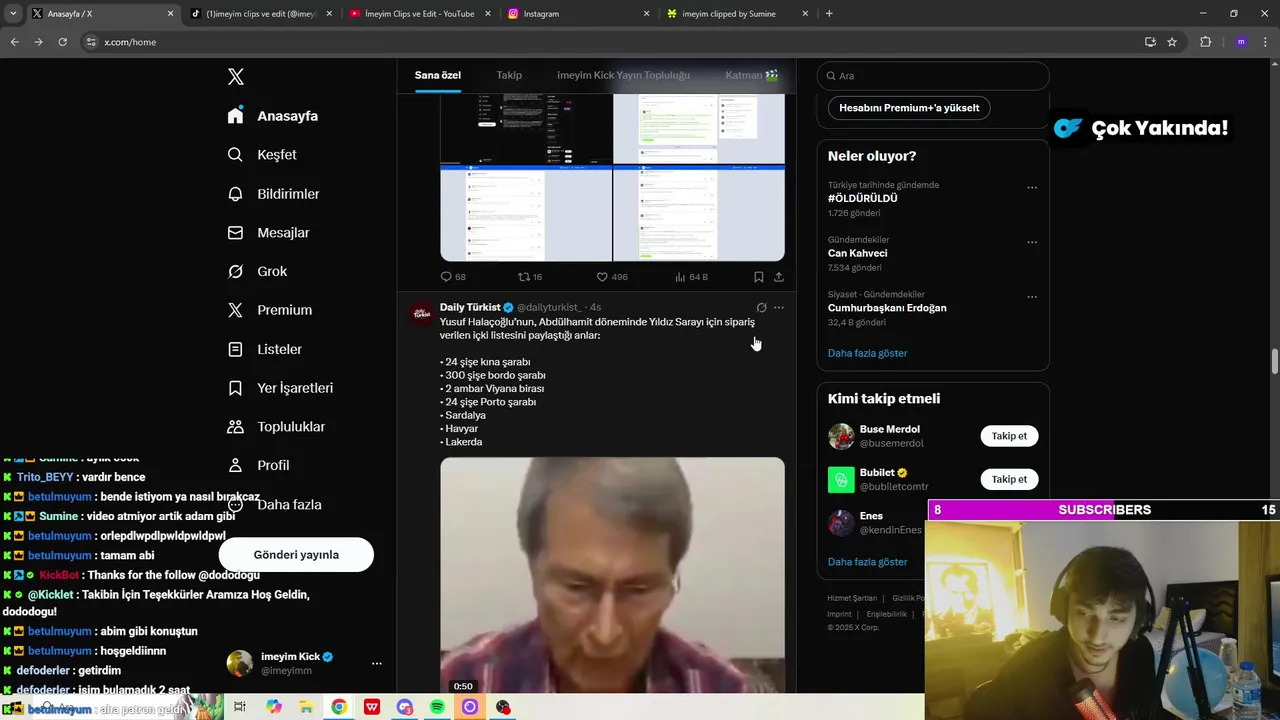Click the Grok icon on Daily Türkist post
This screenshot has width=1280, height=720.
pos(761,308)
